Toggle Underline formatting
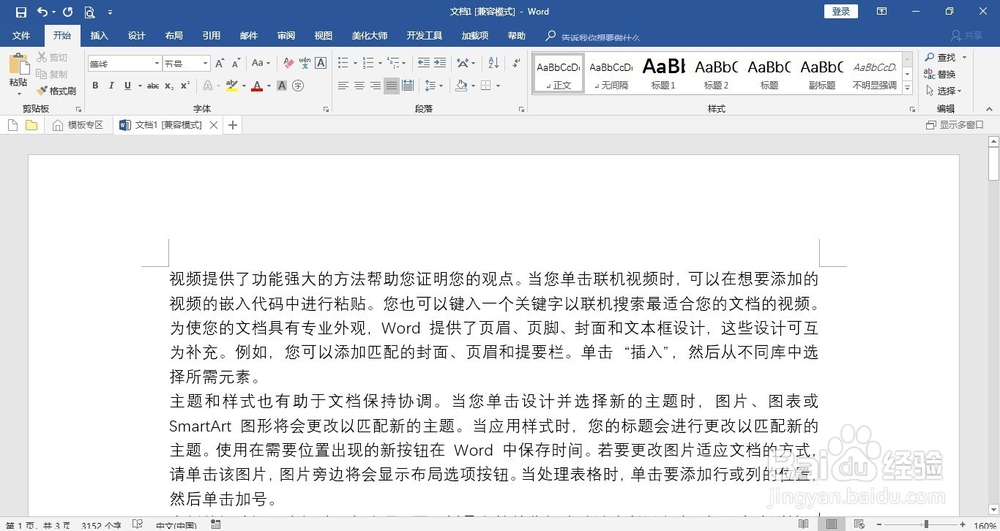 pyautogui.click(x=128, y=85)
